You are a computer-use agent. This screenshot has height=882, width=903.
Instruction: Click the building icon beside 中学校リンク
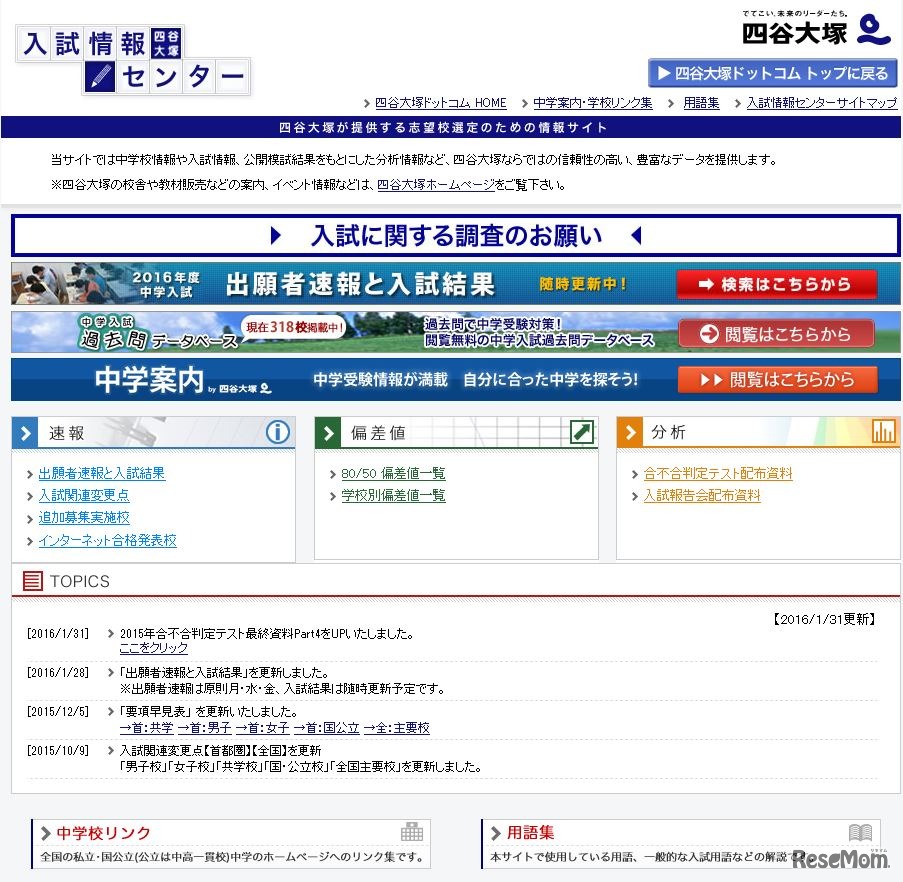(x=414, y=831)
